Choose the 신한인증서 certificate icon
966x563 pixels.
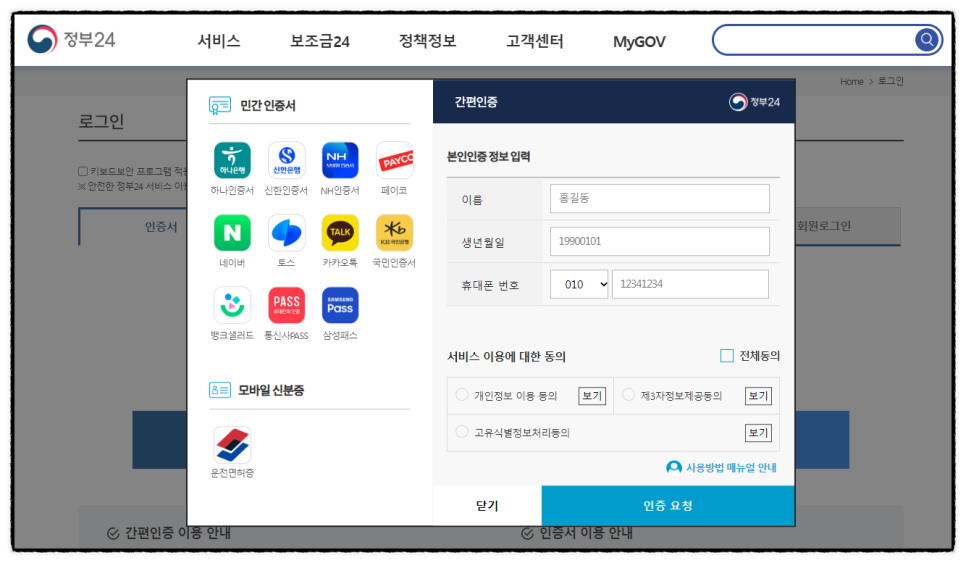(286, 160)
